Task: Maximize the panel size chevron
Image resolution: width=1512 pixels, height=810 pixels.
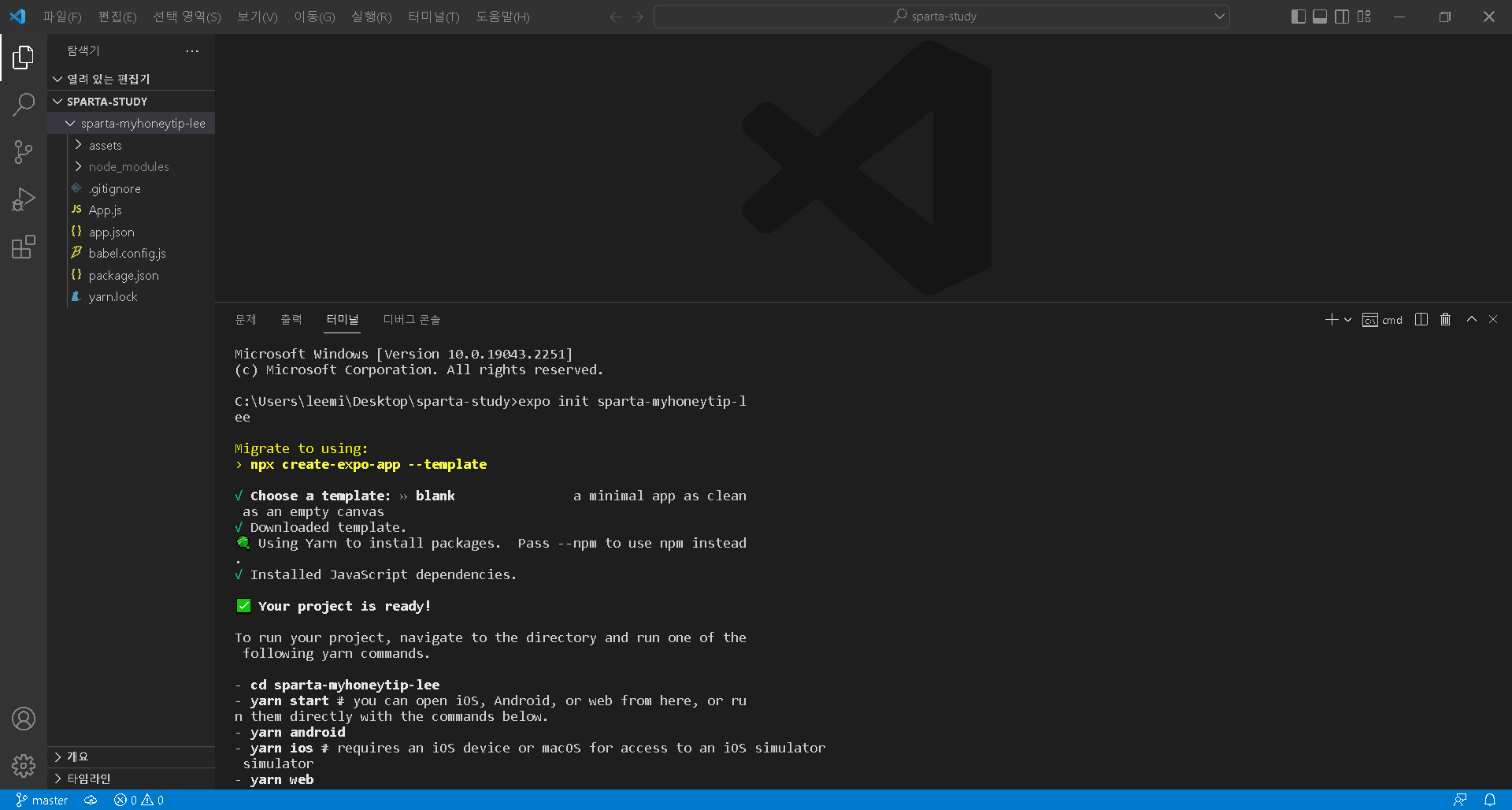Action: click(1471, 319)
